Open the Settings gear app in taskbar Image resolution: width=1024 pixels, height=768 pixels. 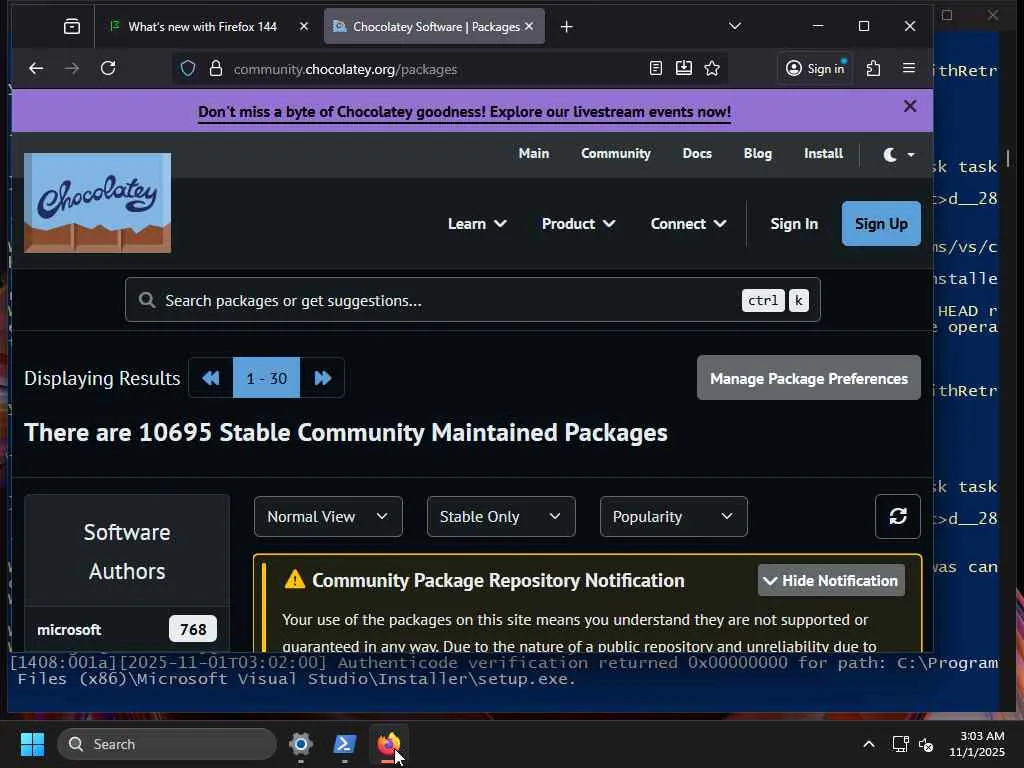point(300,744)
